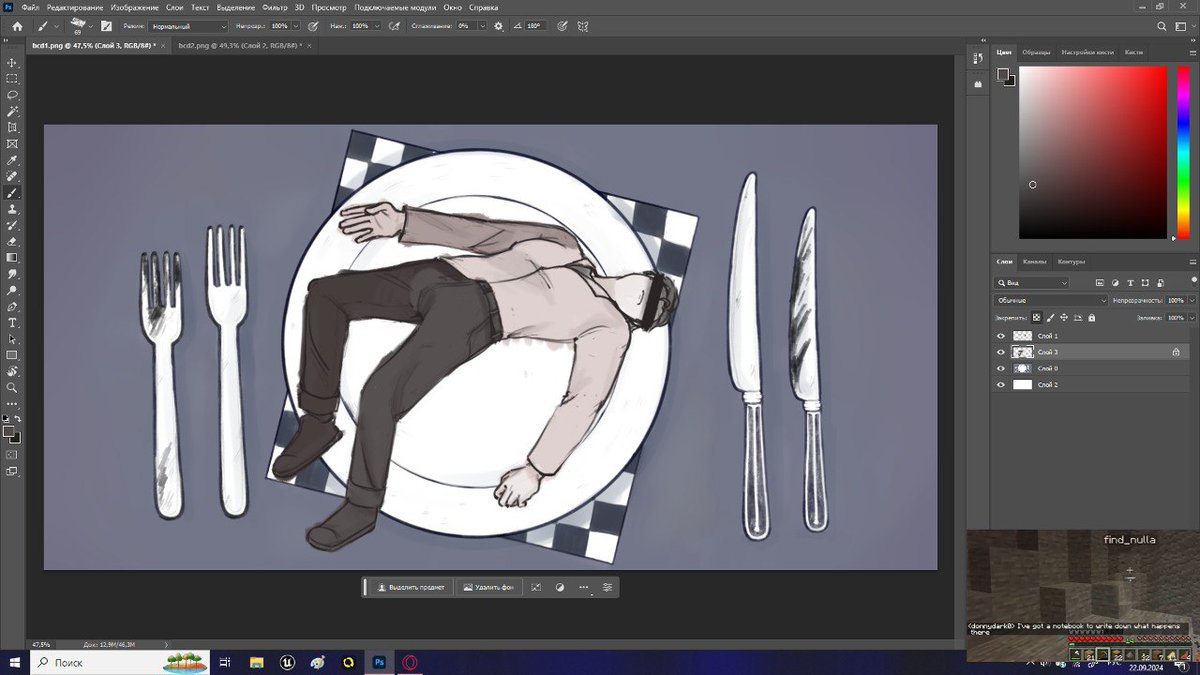Hide layer Слой 2 with eye icon

pos(1001,384)
